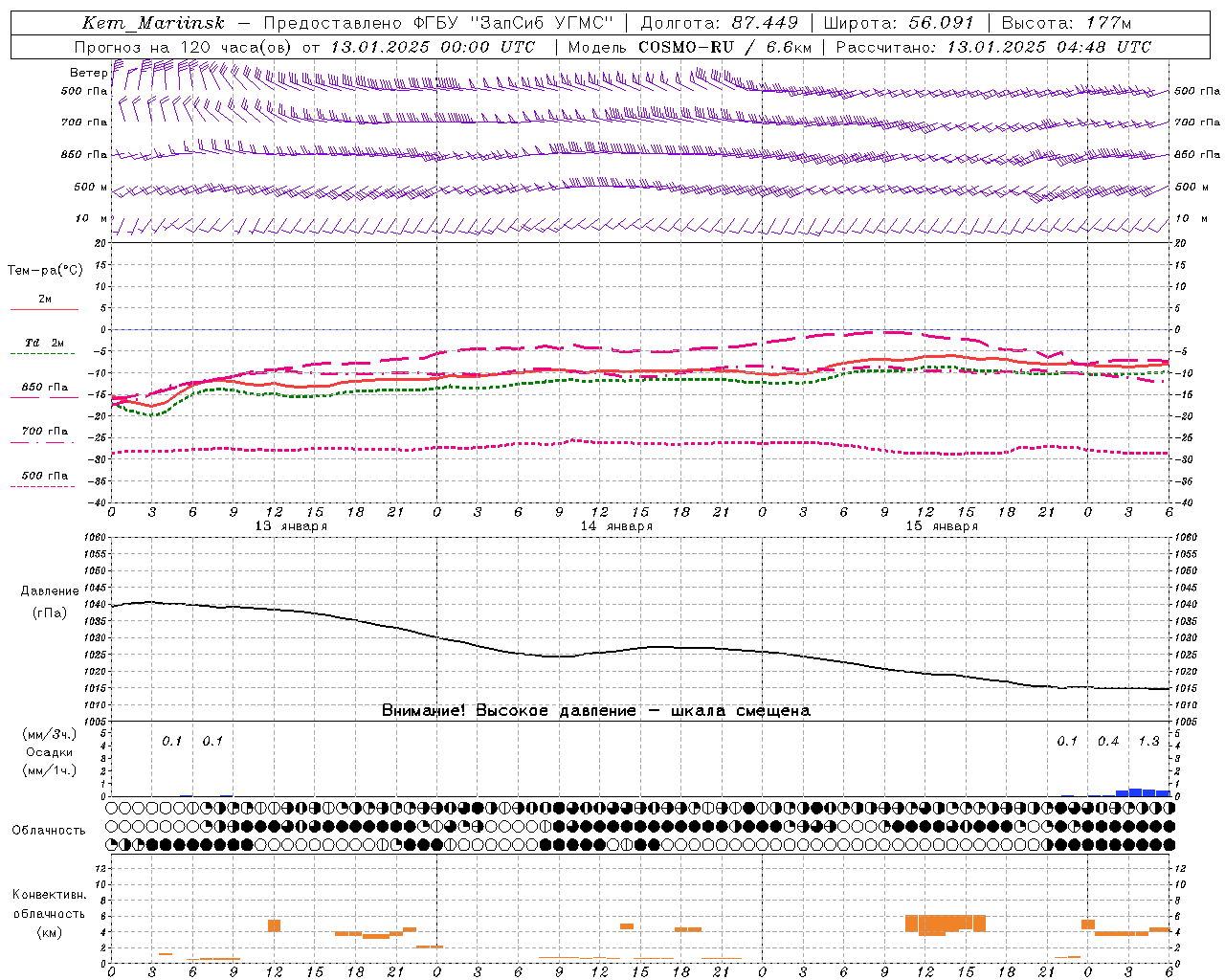This screenshot has width=1225, height=980.
Task: Click the station name Kem_Mariinsk in the header
Action: [153, 23]
